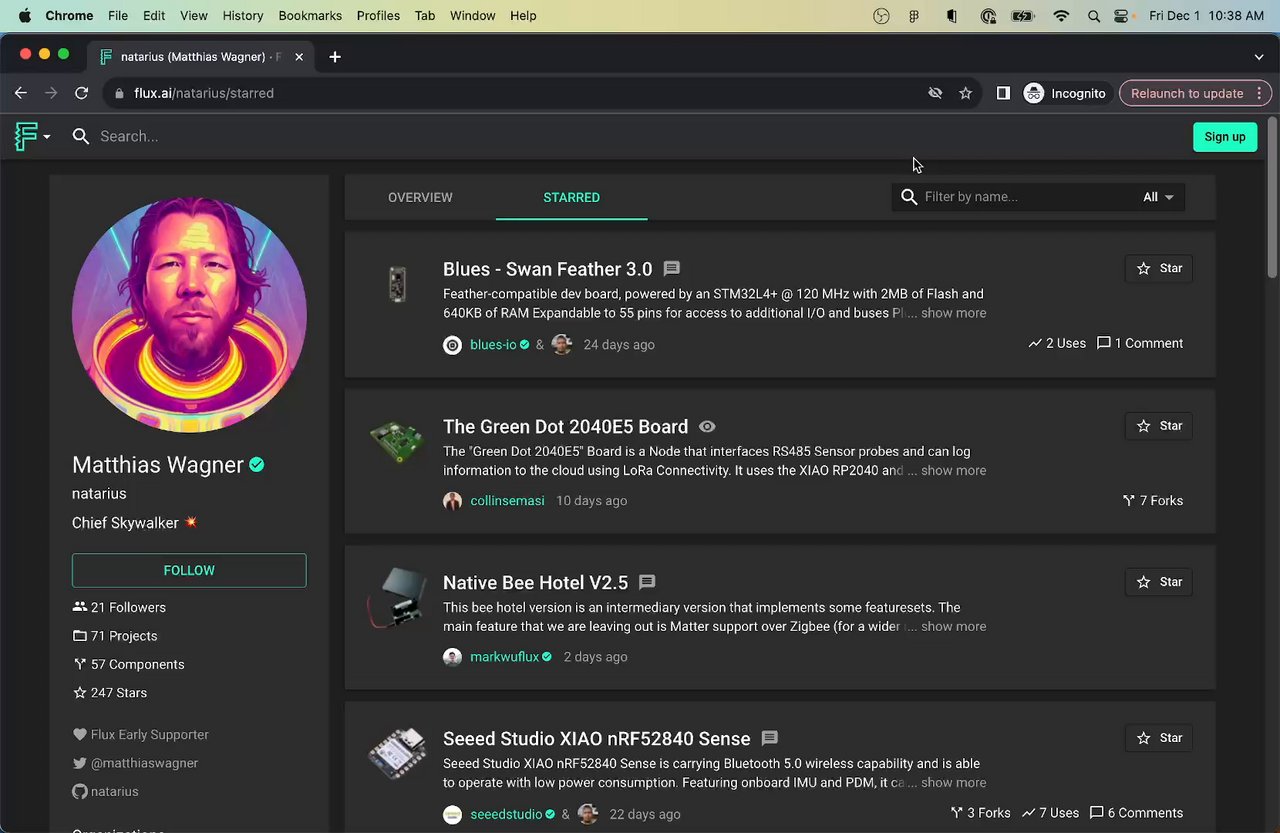Viewport: 1280px width, 833px height.
Task: Bookmark page with address bar star
Action: (x=965, y=93)
